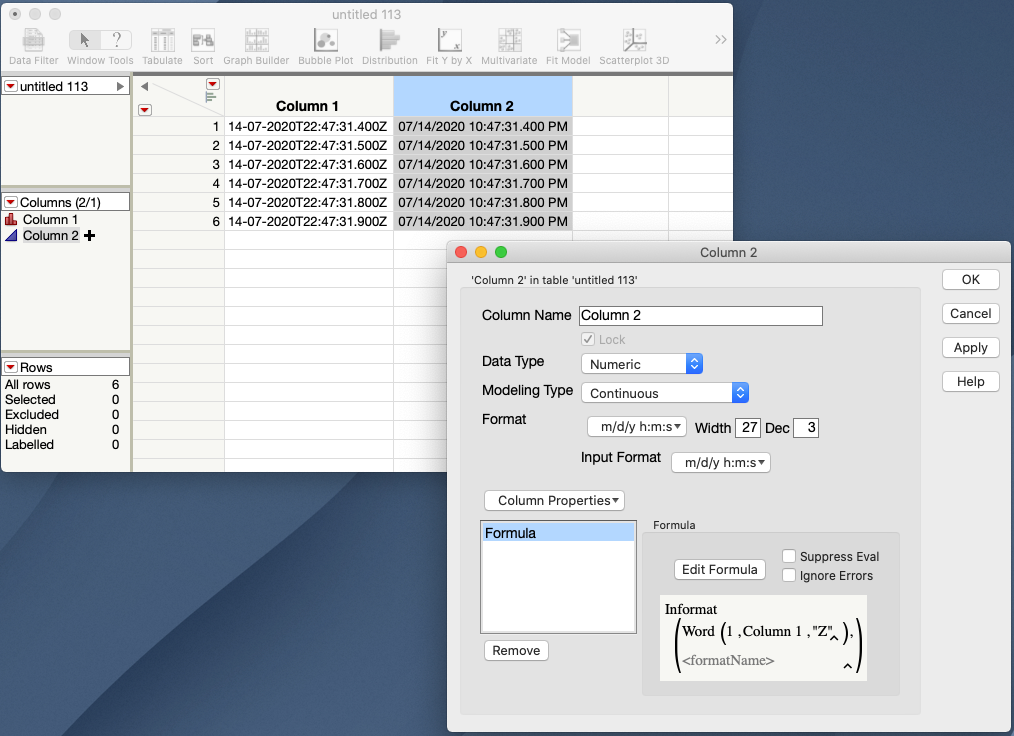Apply the column changes

[969, 347]
